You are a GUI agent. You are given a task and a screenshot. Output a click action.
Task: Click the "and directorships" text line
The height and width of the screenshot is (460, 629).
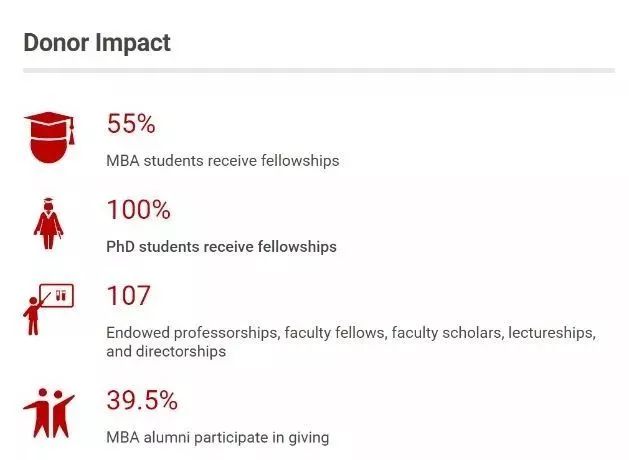tap(166, 352)
